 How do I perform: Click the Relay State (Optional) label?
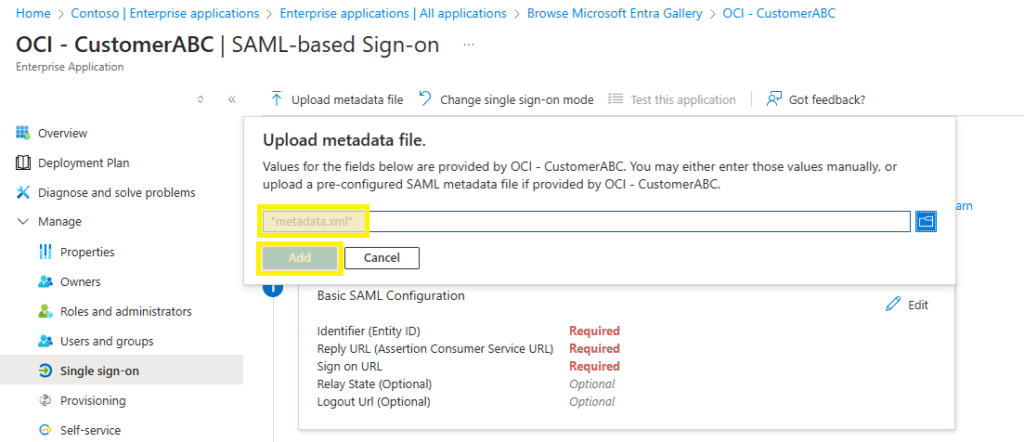[x=374, y=383]
